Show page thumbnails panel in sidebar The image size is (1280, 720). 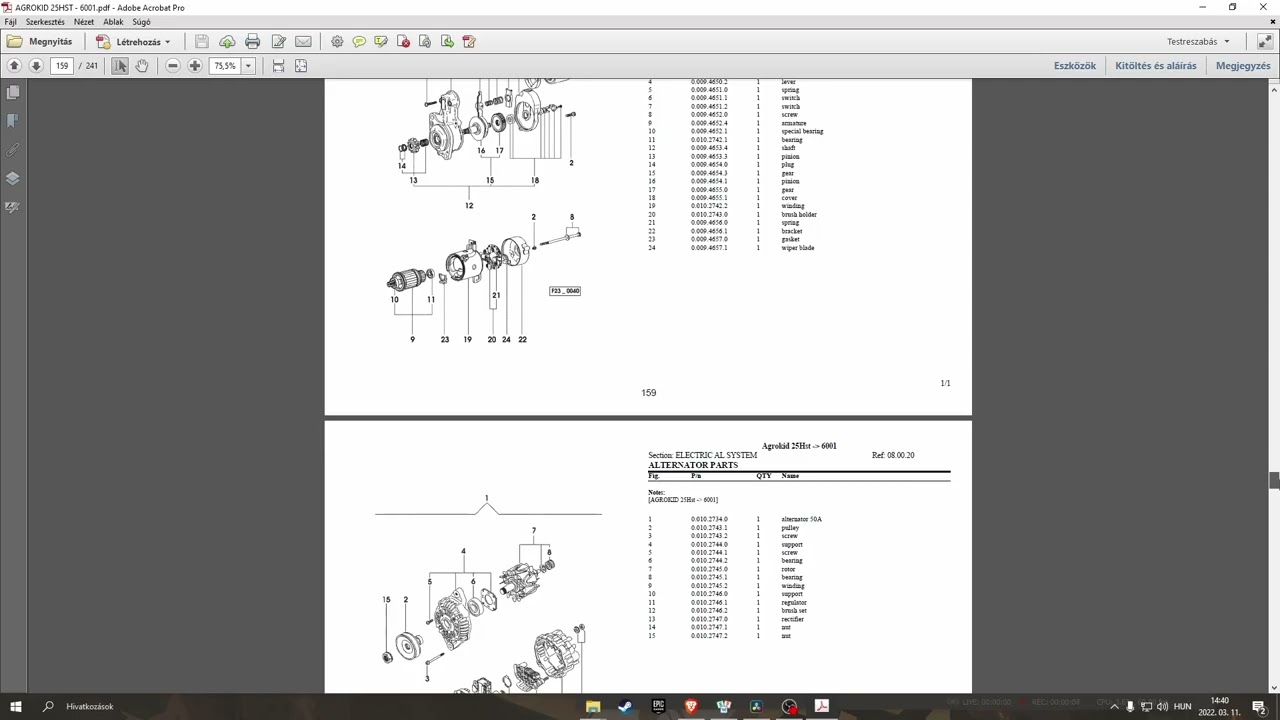[x=13, y=92]
